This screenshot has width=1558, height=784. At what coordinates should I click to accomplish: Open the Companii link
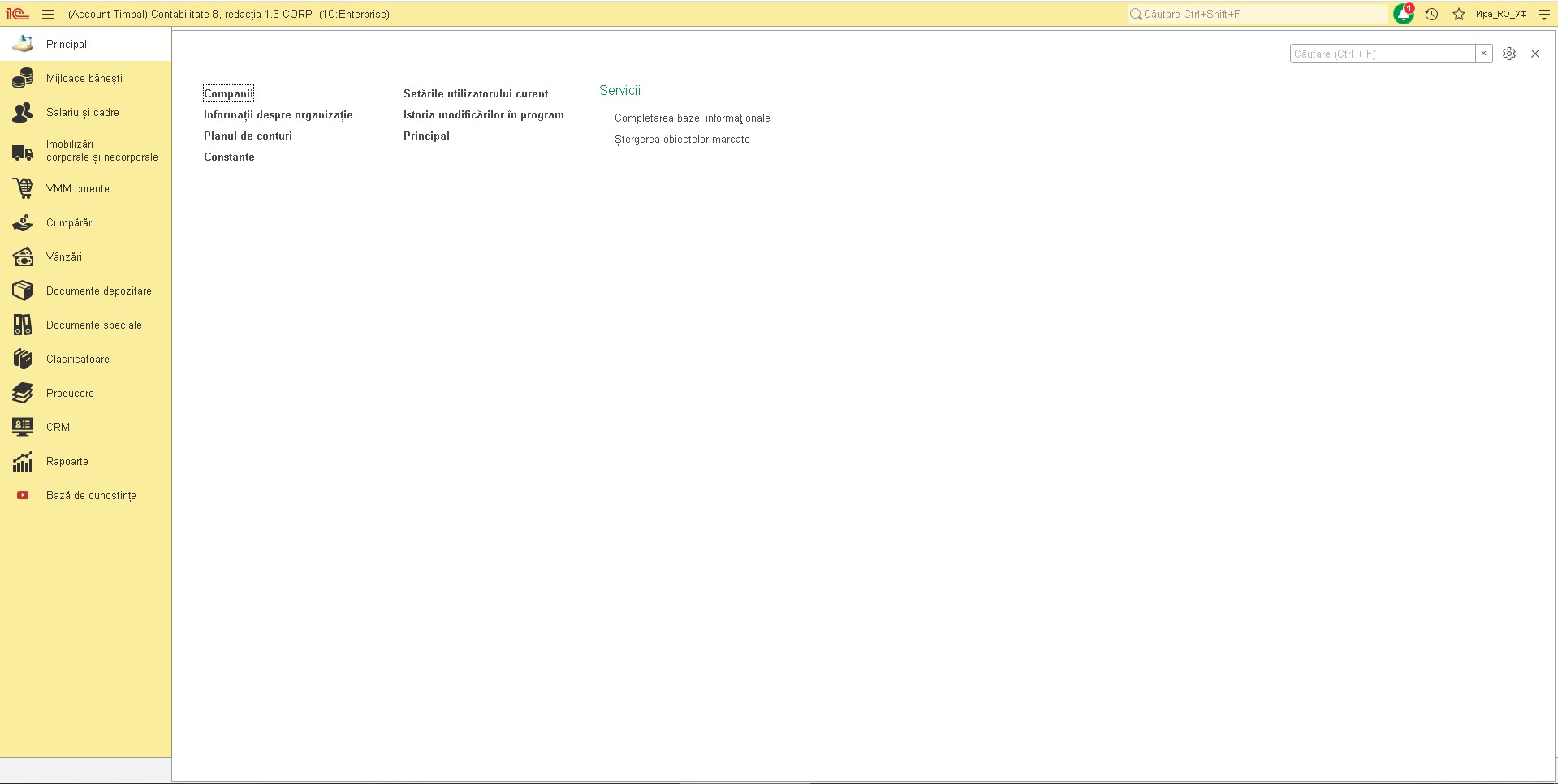click(228, 93)
